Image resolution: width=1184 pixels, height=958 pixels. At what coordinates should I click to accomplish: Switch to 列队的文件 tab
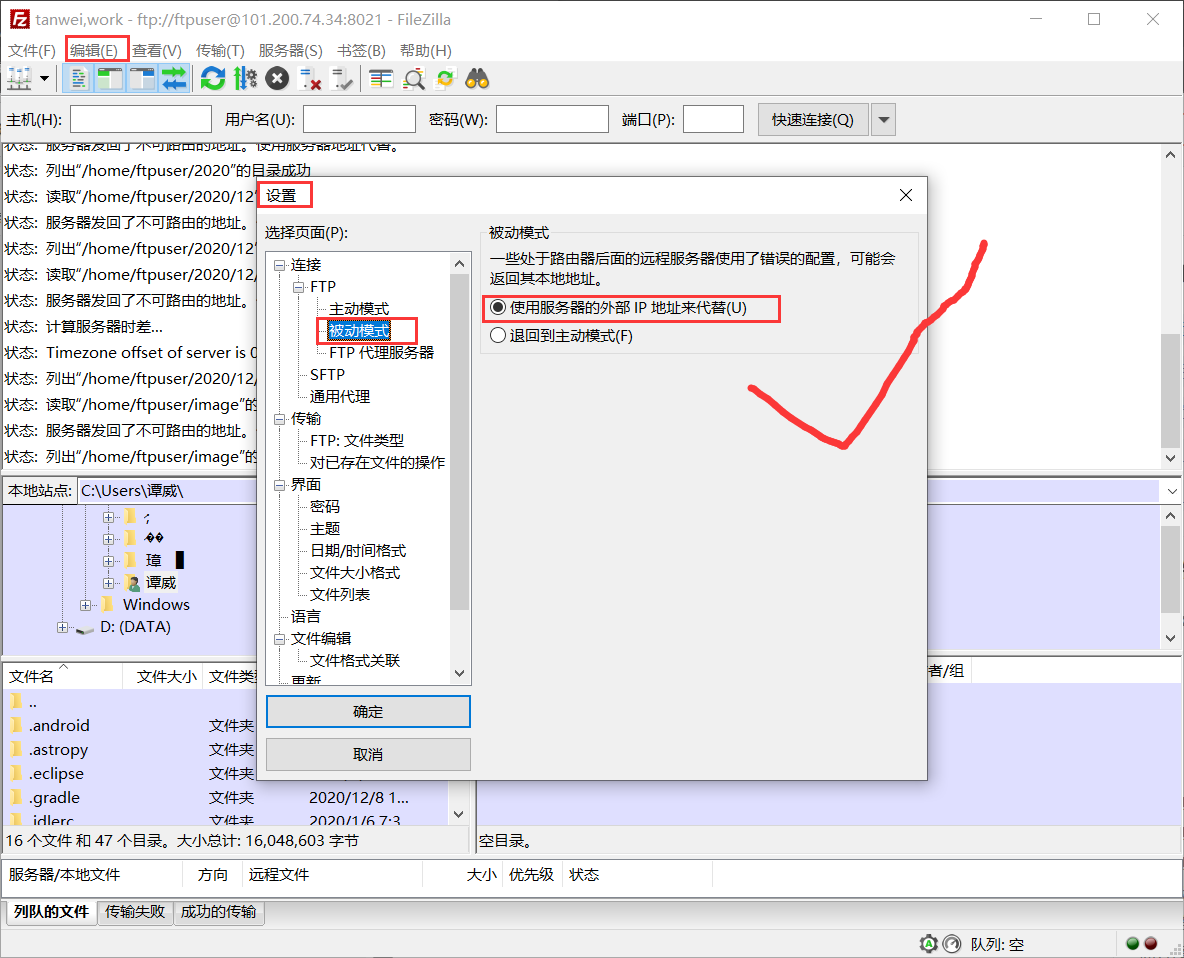51,912
